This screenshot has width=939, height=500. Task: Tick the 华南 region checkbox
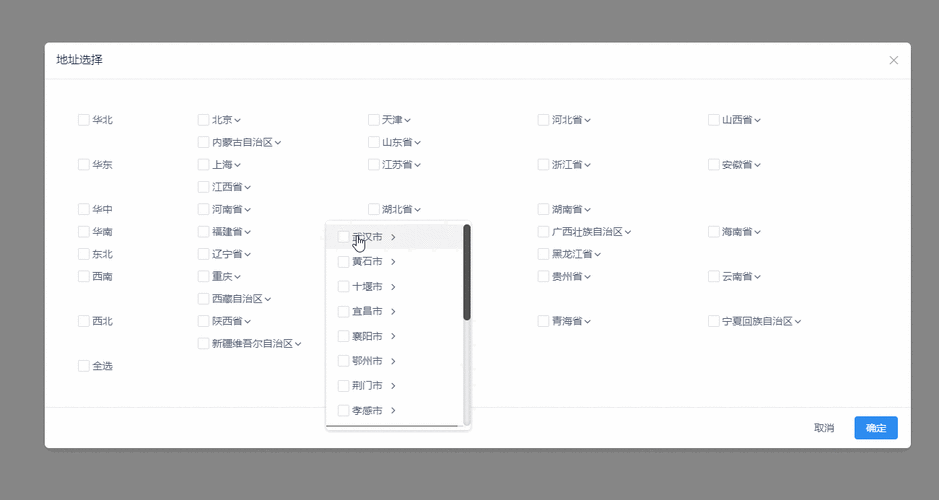pos(84,232)
